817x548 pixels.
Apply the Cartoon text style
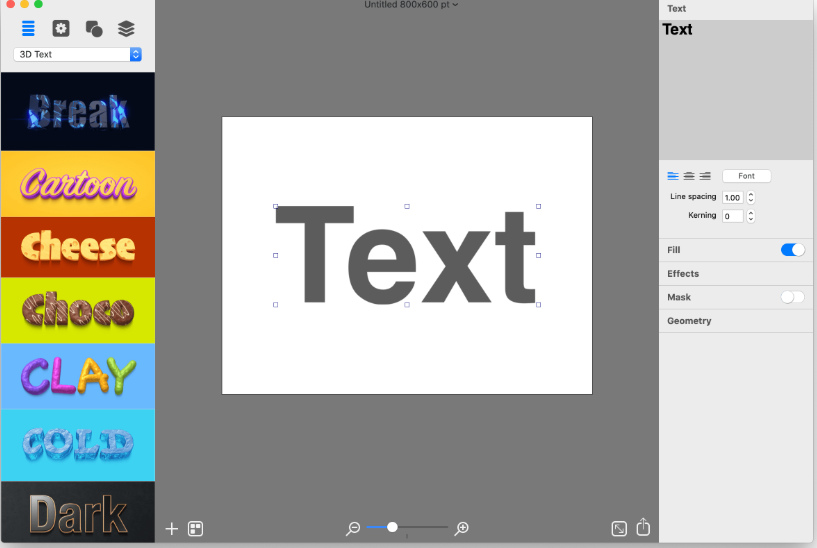click(78, 184)
